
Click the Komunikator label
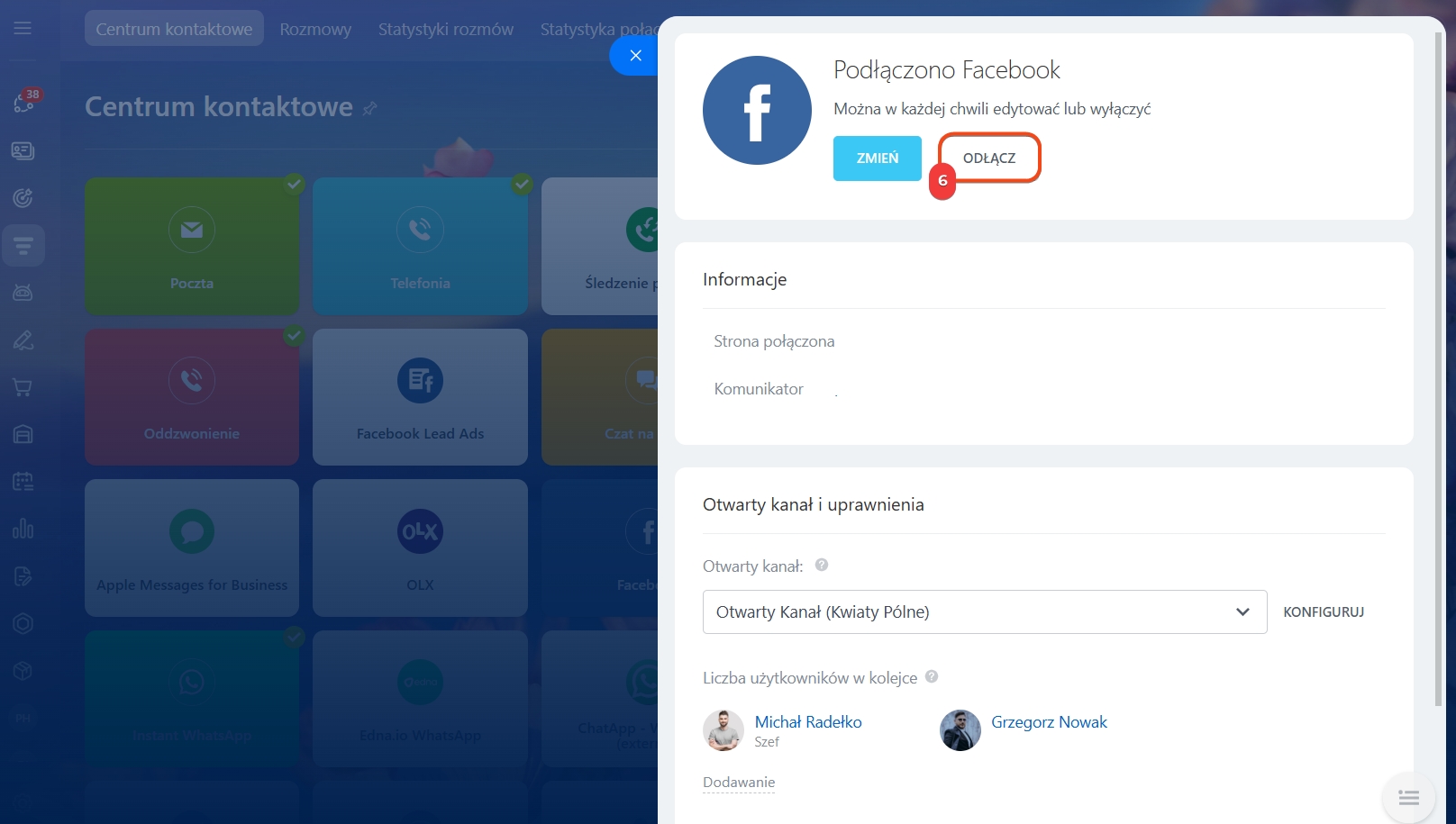coord(759,389)
